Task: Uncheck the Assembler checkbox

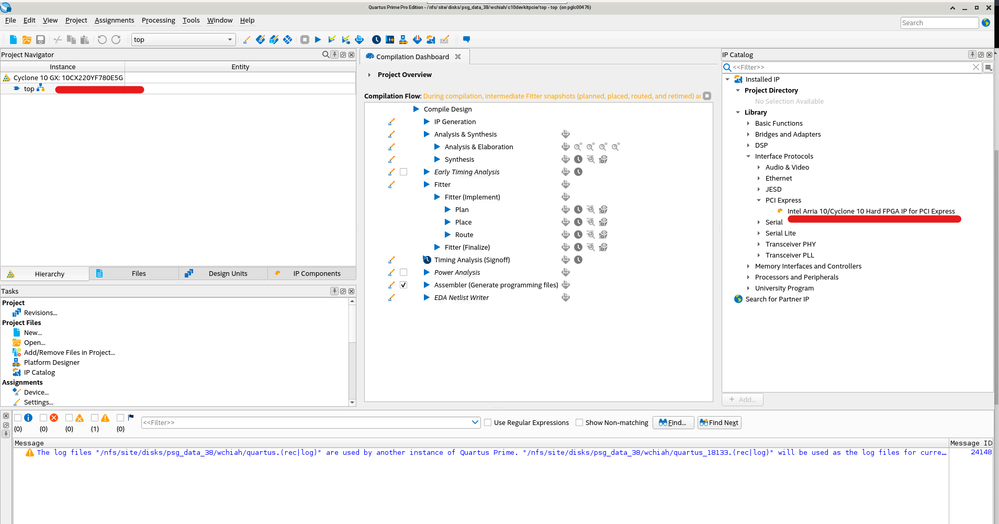Action: pyautogui.click(x=404, y=285)
